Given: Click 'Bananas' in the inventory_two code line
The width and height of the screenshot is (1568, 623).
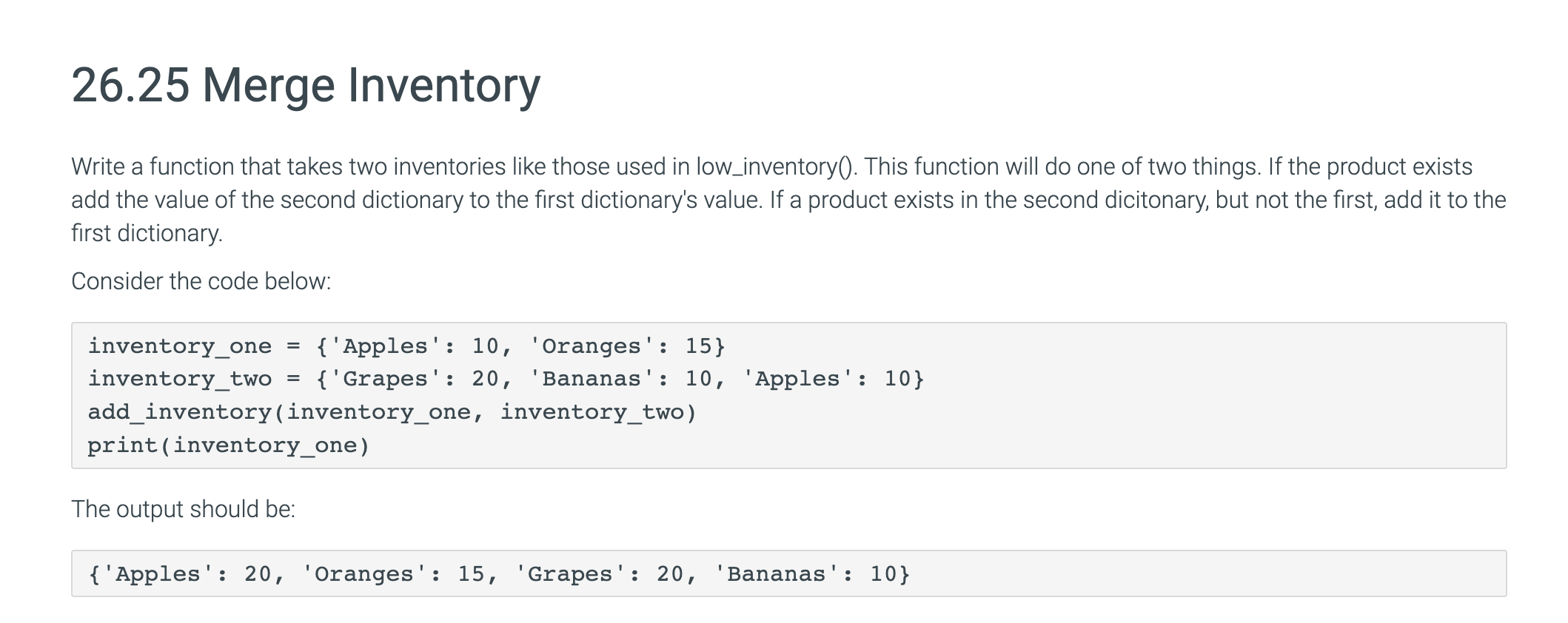Looking at the screenshot, I should [591, 379].
